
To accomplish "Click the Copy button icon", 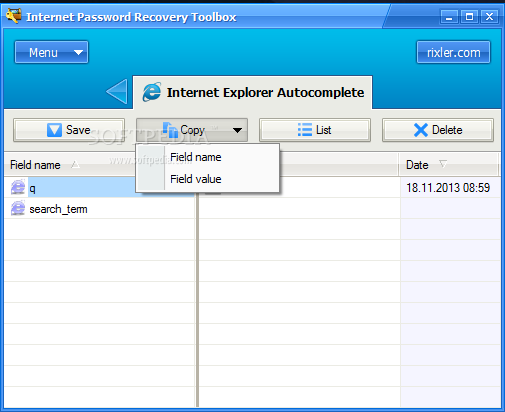I will [x=170, y=130].
